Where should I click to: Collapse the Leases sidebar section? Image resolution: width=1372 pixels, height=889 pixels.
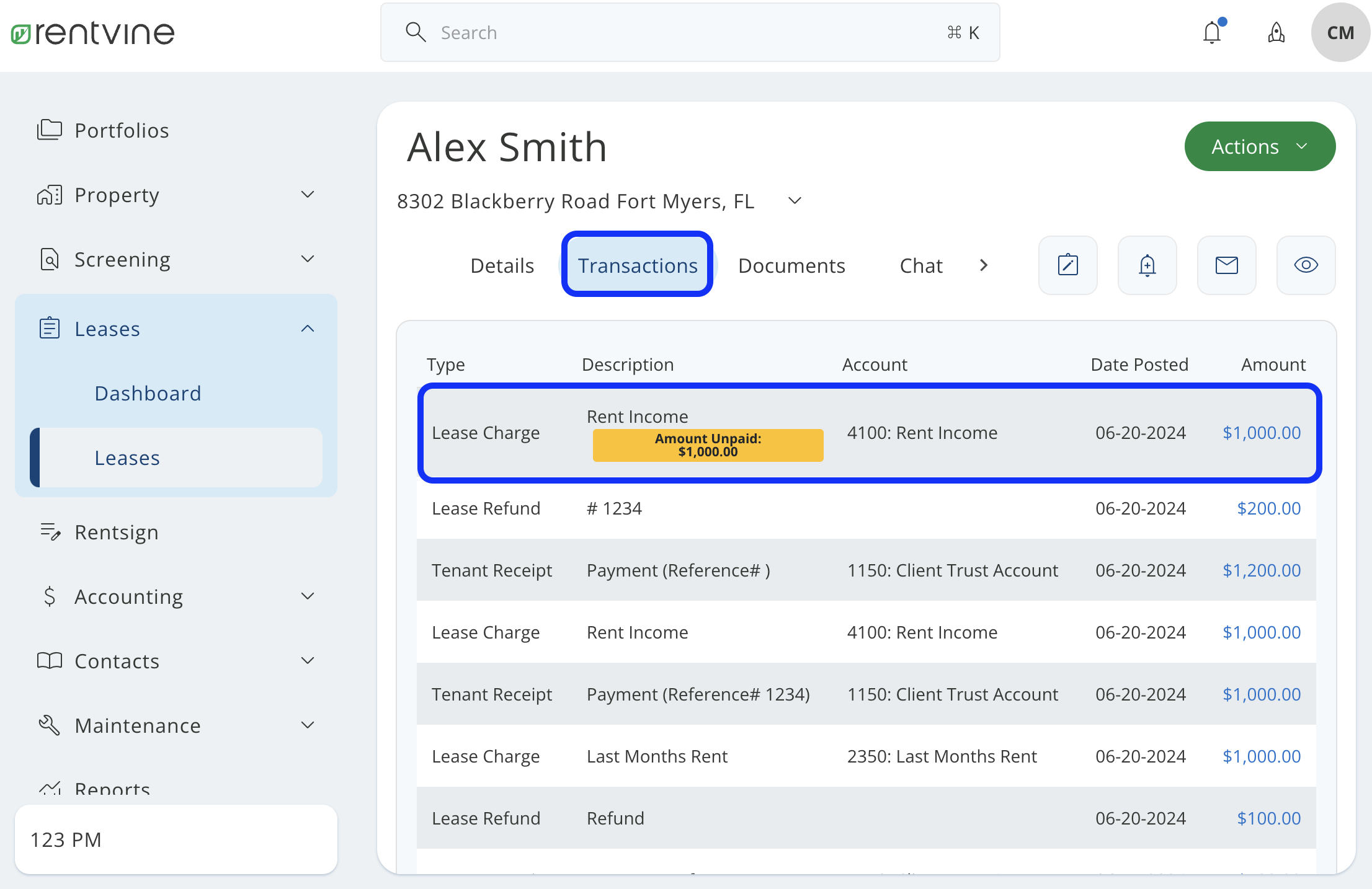(308, 329)
